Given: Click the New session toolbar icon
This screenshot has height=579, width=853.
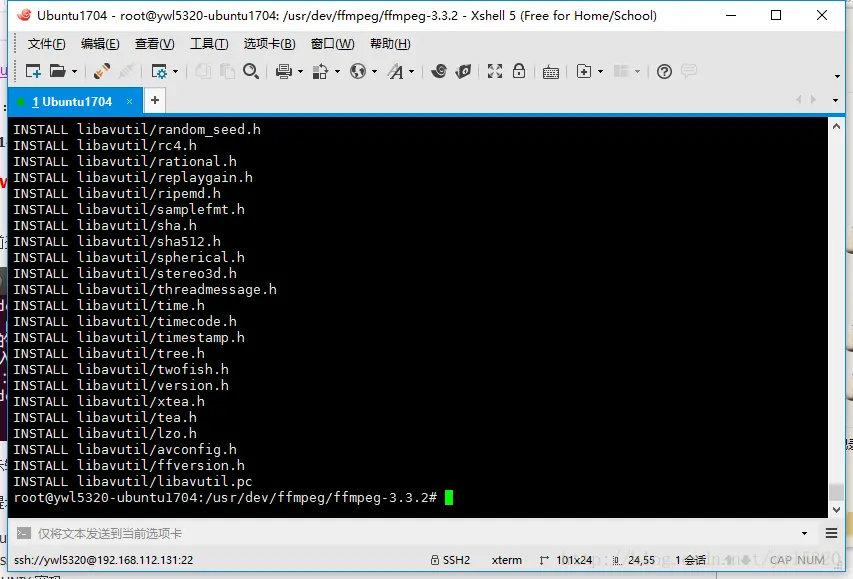Looking at the screenshot, I should tap(33, 71).
